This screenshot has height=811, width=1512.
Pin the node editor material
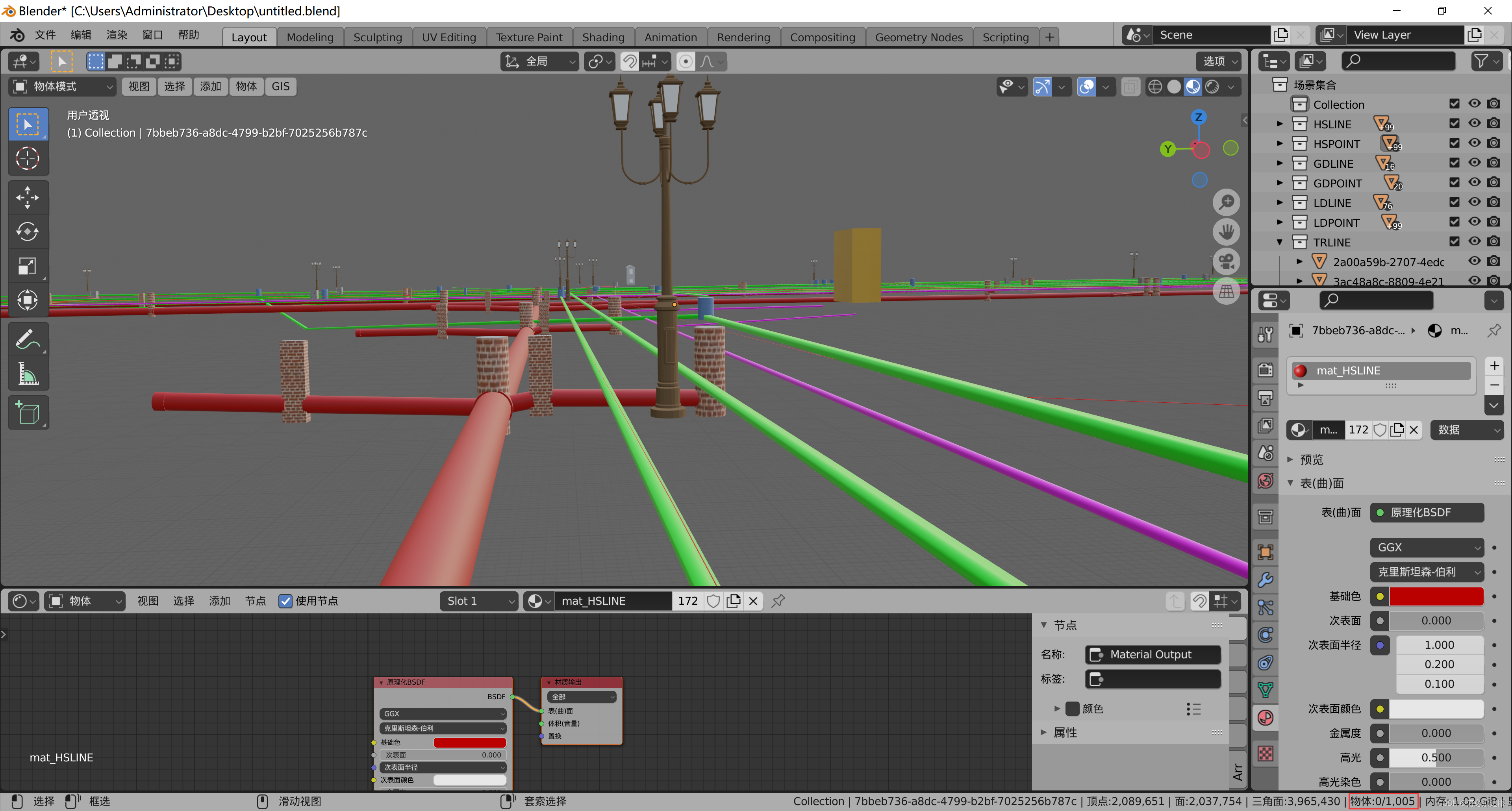point(778,601)
